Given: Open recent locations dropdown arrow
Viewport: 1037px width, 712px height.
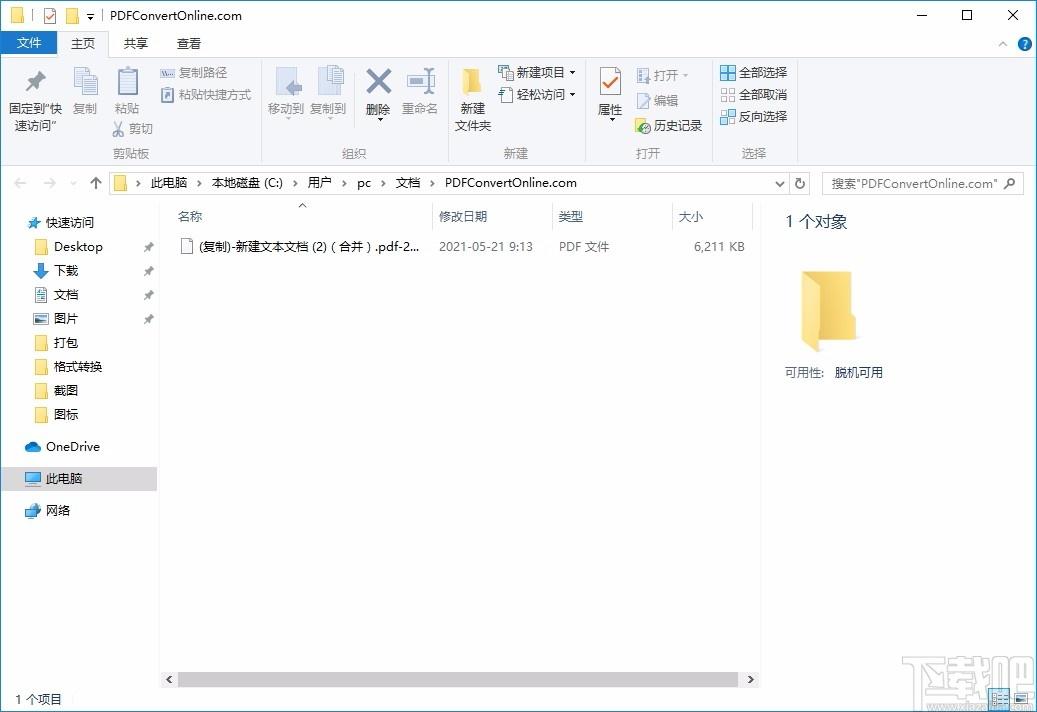Looking at the screenshot, I should (x=73, y=183).
